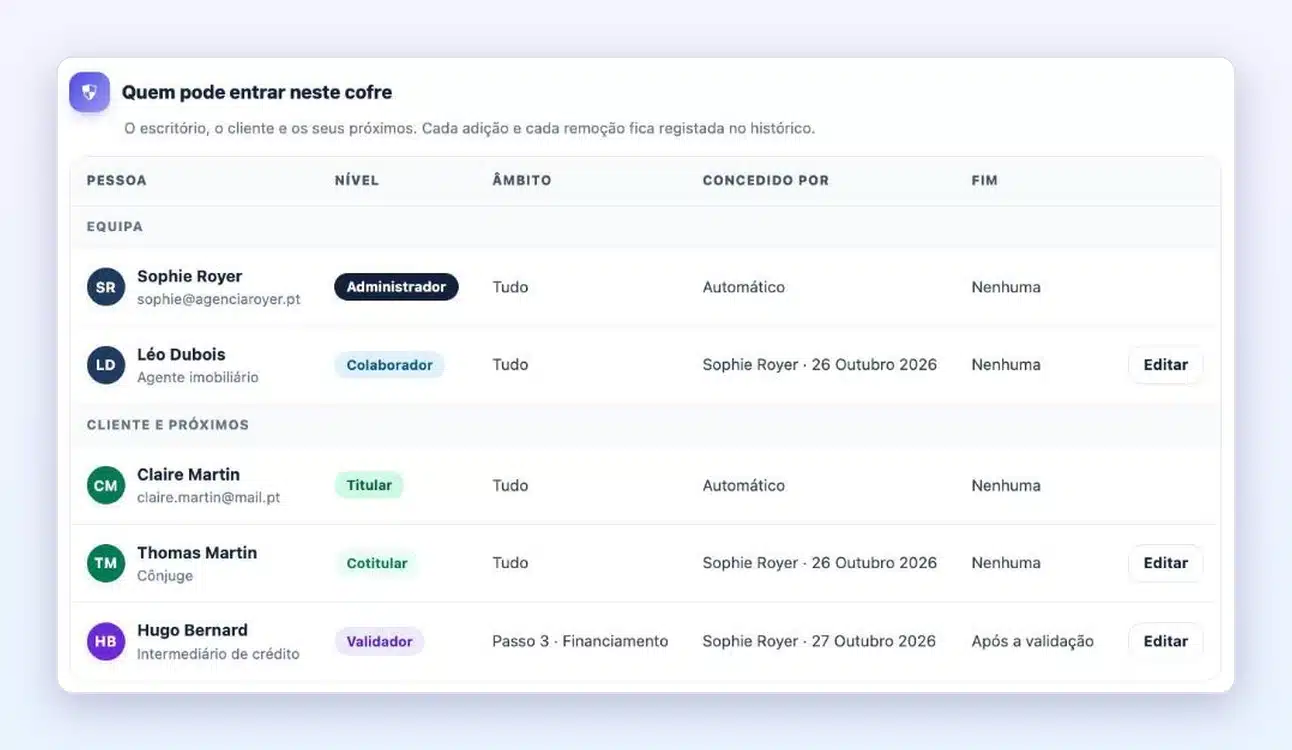Click Thomas Martin's TM avatar
1292x750 pixels.
click(x=105, y=563)
